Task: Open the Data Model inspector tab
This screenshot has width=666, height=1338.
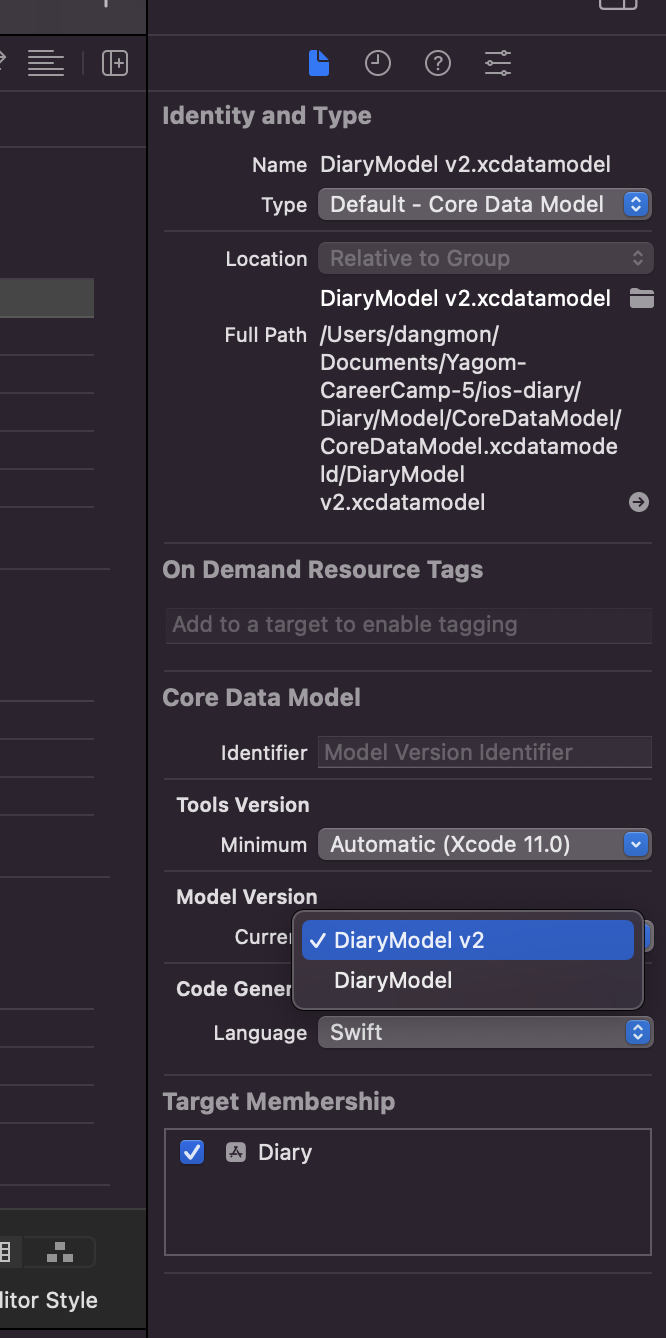Action: click(x=497, y=64)
